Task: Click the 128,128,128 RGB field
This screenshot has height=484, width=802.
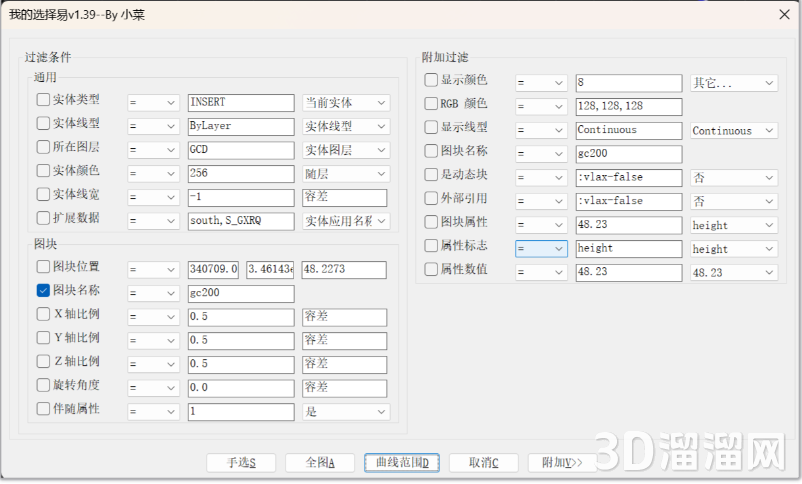Action: 629,106
